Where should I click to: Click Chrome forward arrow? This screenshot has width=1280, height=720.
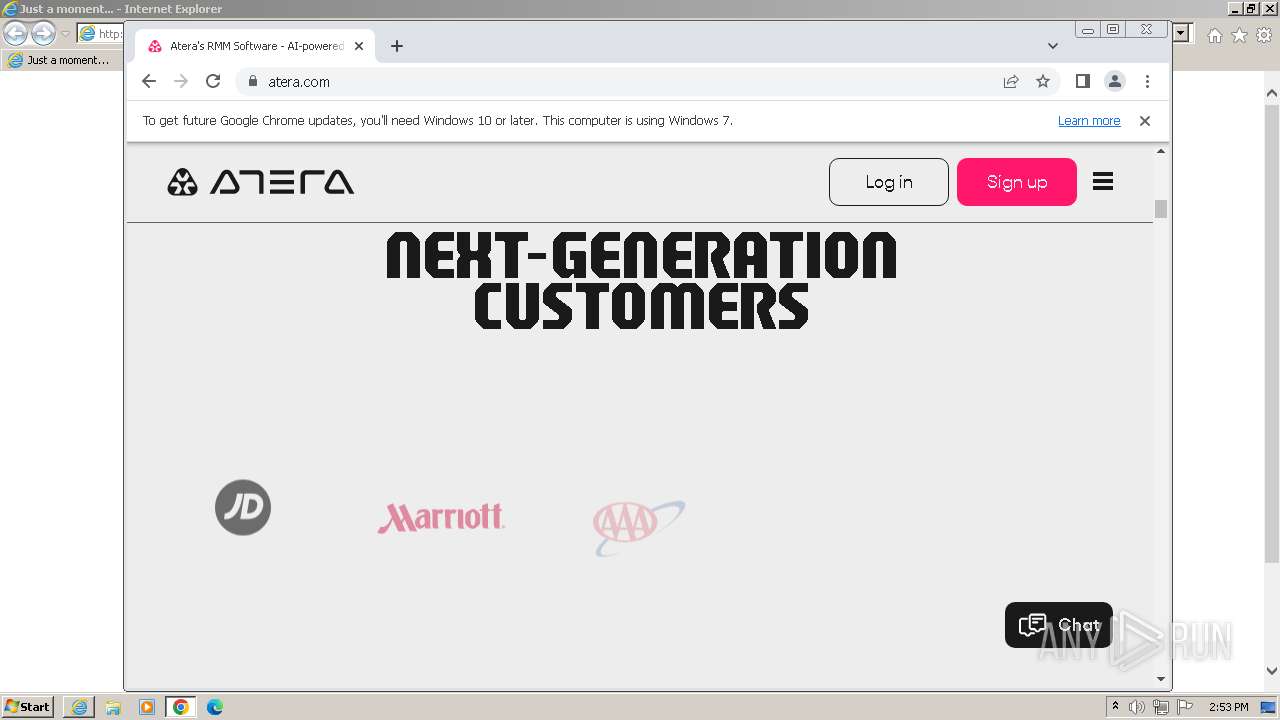click(x=181, y=82)
